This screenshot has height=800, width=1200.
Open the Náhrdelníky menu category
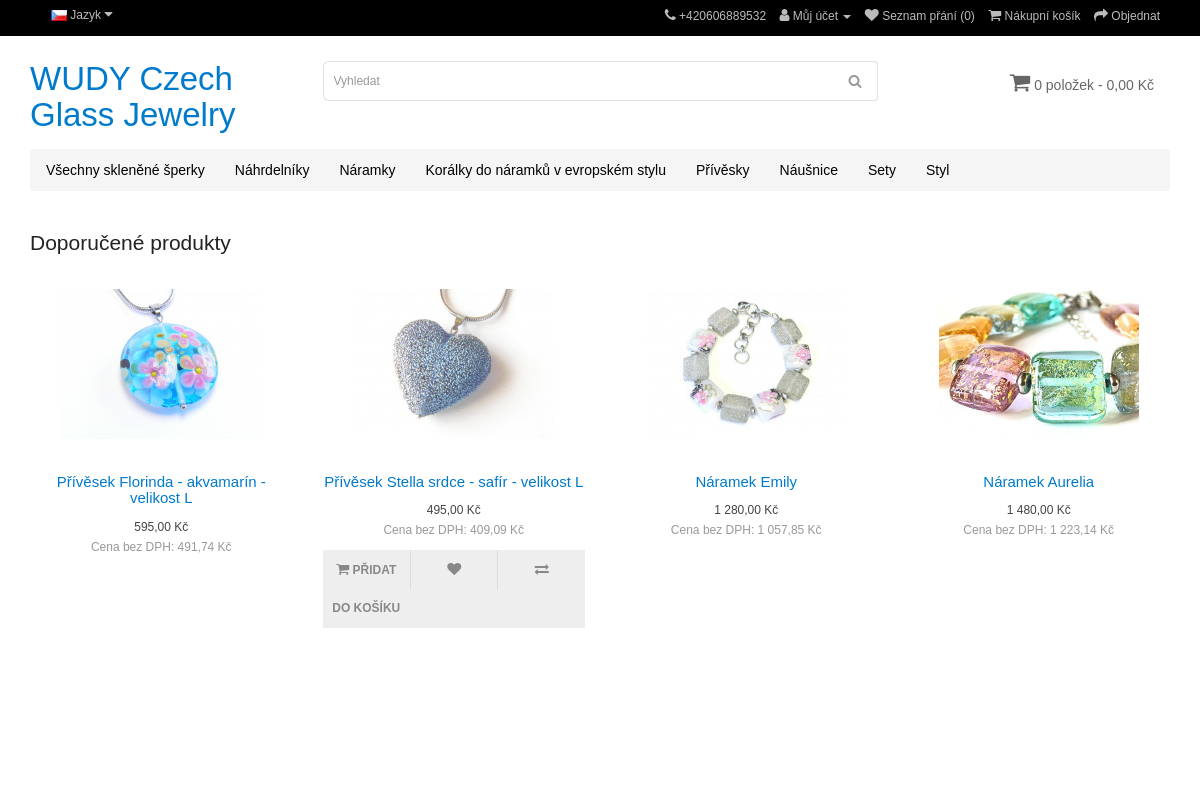pyautogui.click(x=272, y=170)
